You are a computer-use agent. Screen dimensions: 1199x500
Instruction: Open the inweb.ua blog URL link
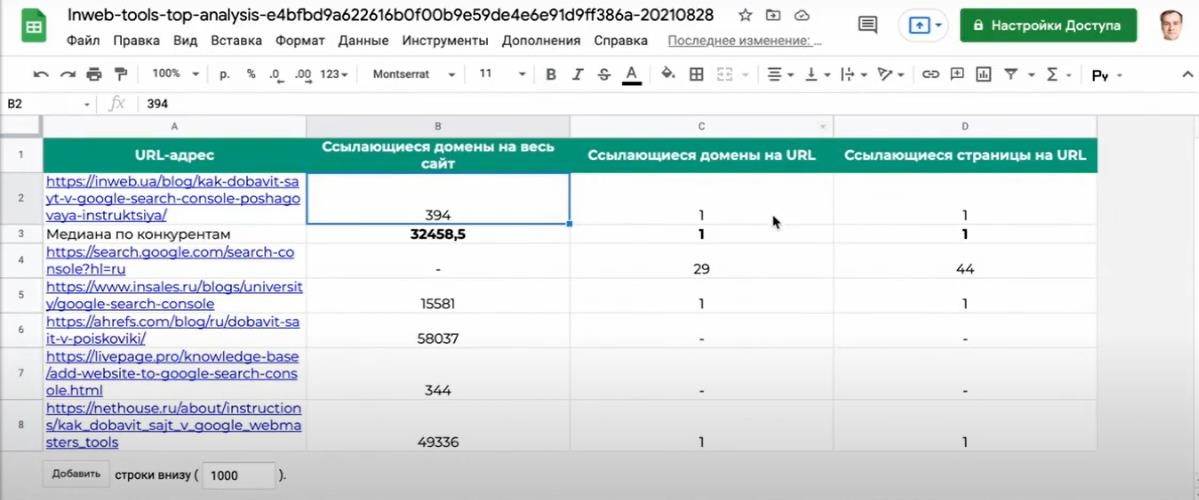tap(174, 199)
